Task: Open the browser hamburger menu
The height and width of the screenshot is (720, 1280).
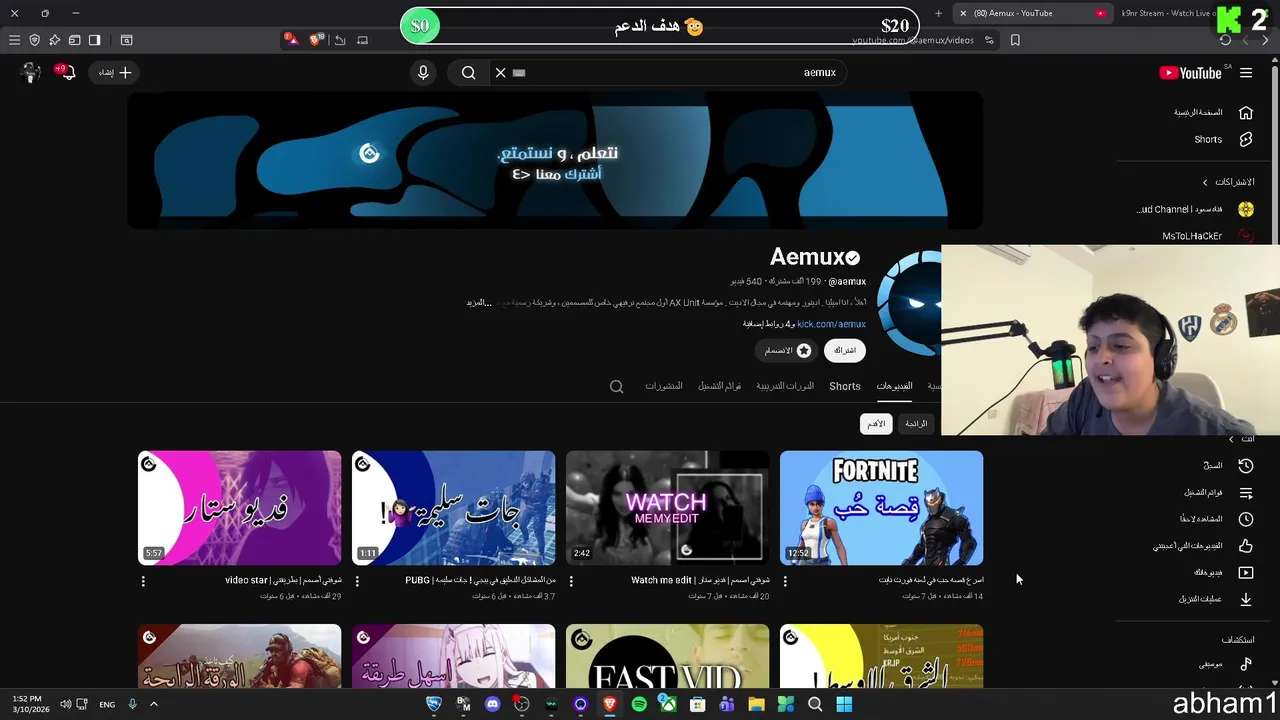Action: coord(14,40)
